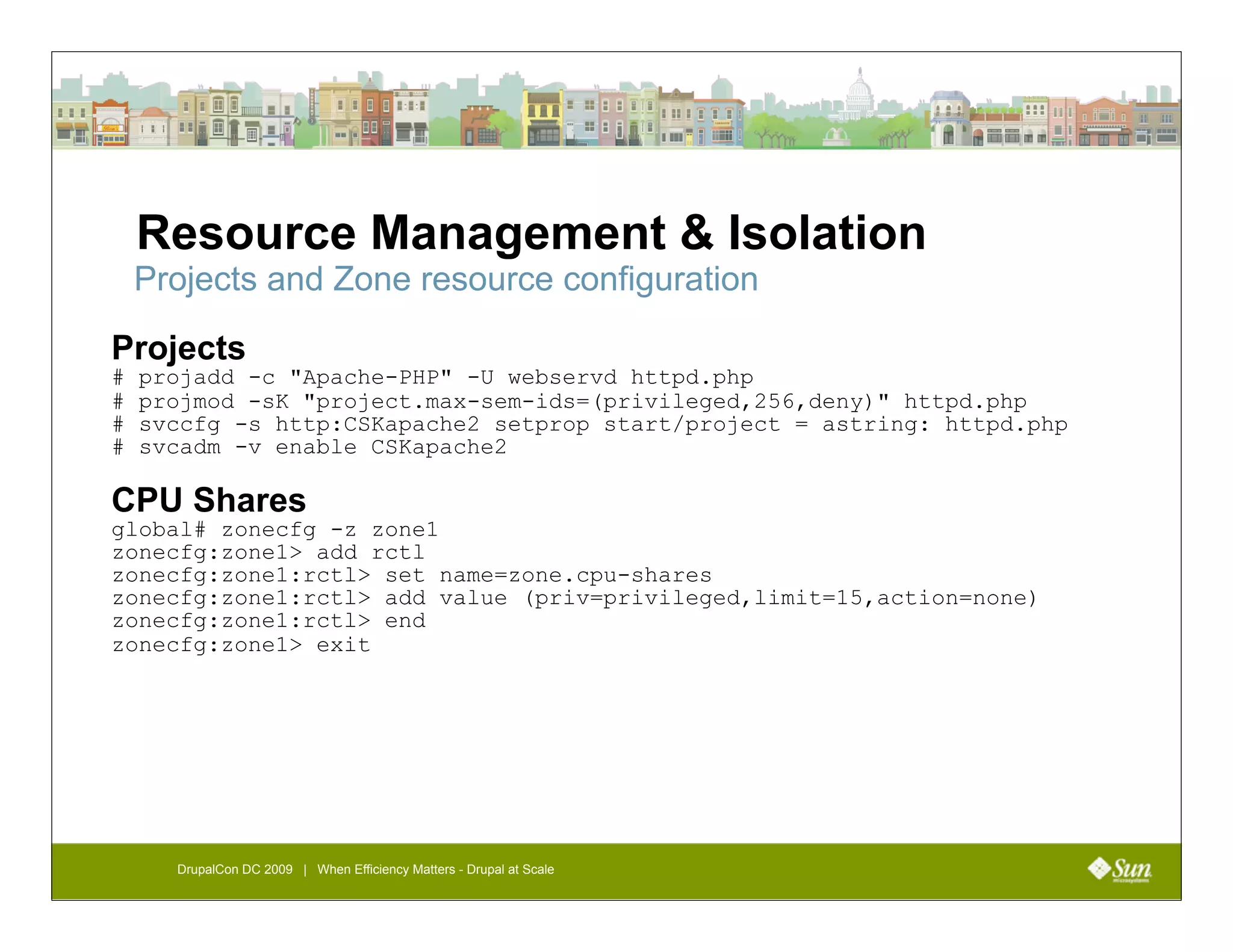1233x952 pixels.
Task: Click the Projects and Zone resource subtitle
Action: (x=446, y=279)
